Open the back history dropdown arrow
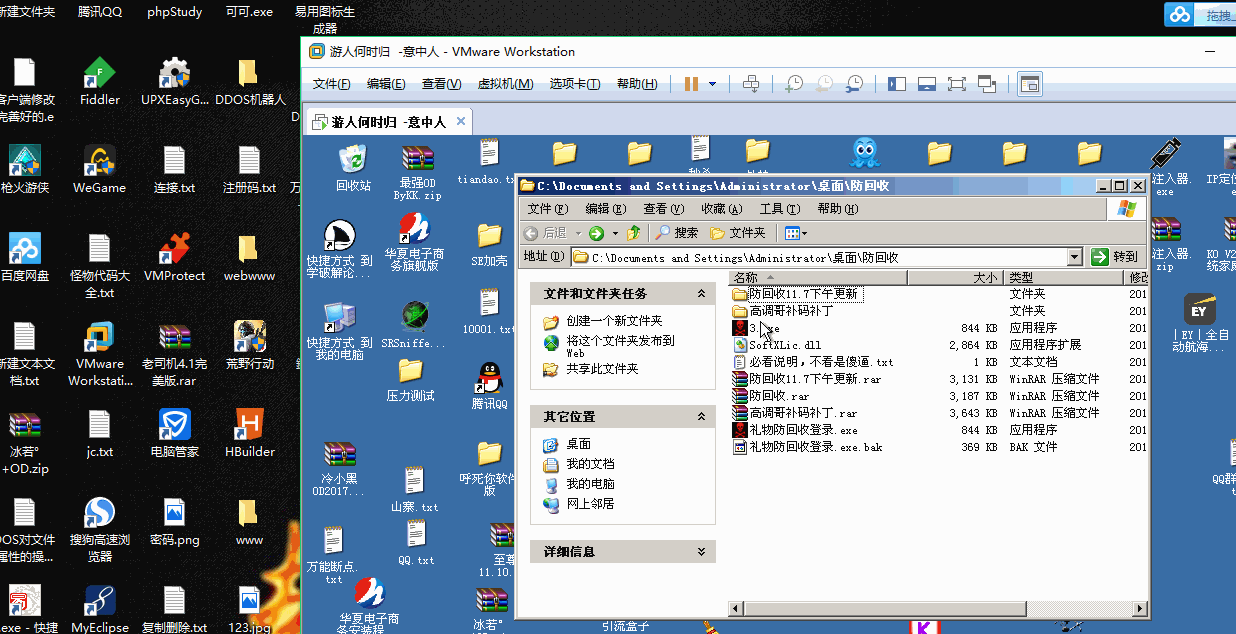Viewport: 1236px width, 634px height. pyautogui.click(x=577, y=233)
